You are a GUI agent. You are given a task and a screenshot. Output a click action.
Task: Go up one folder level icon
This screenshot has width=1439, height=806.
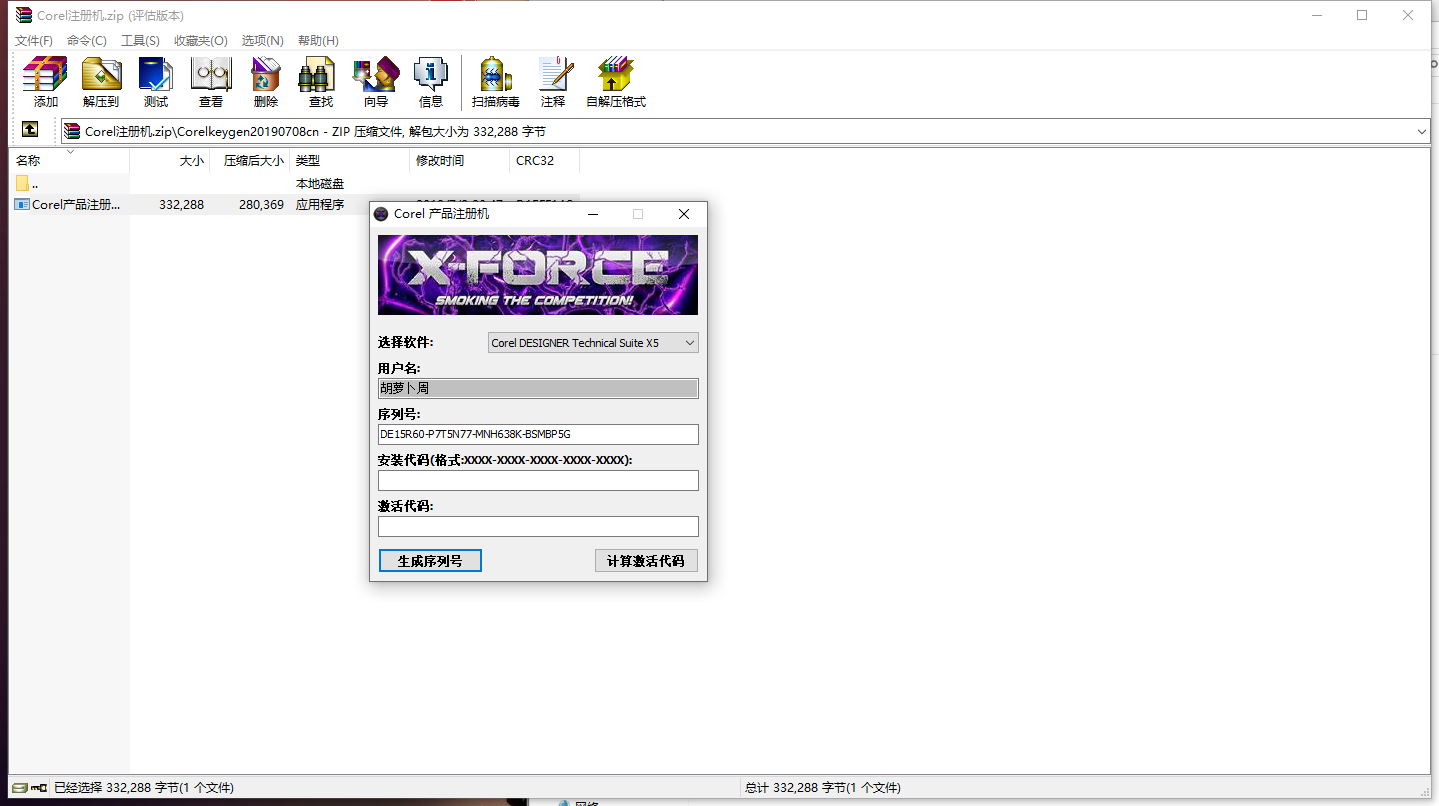(30, 130)
